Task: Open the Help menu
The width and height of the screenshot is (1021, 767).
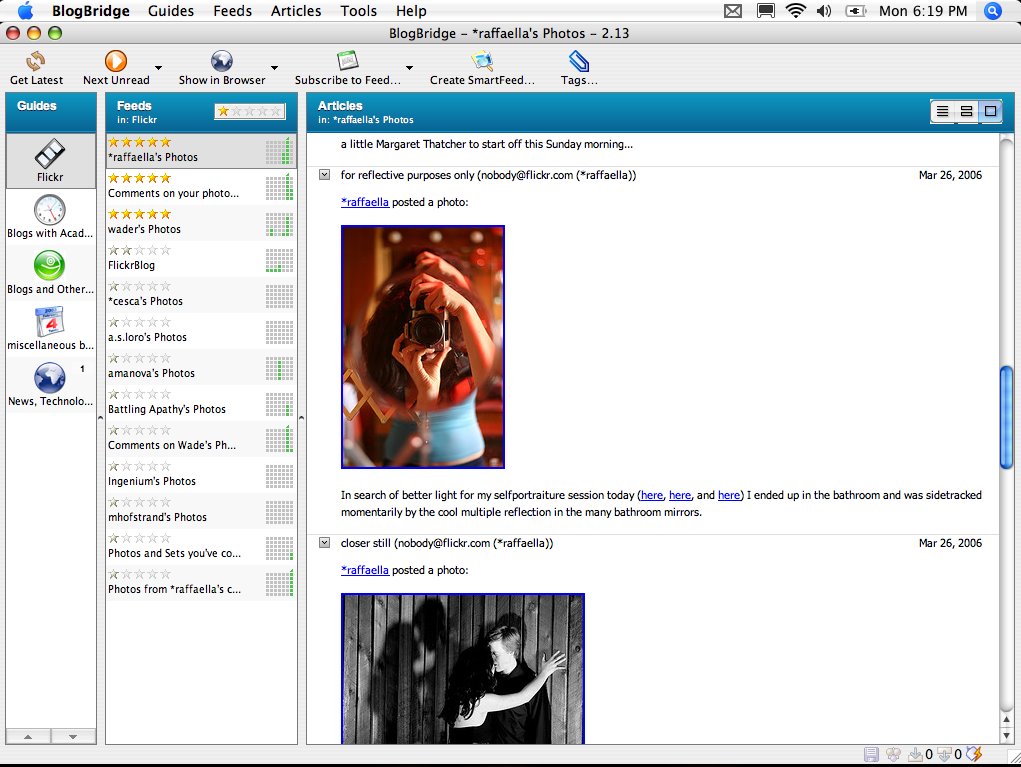Action: pyautogui.click(x=411, y=11)
